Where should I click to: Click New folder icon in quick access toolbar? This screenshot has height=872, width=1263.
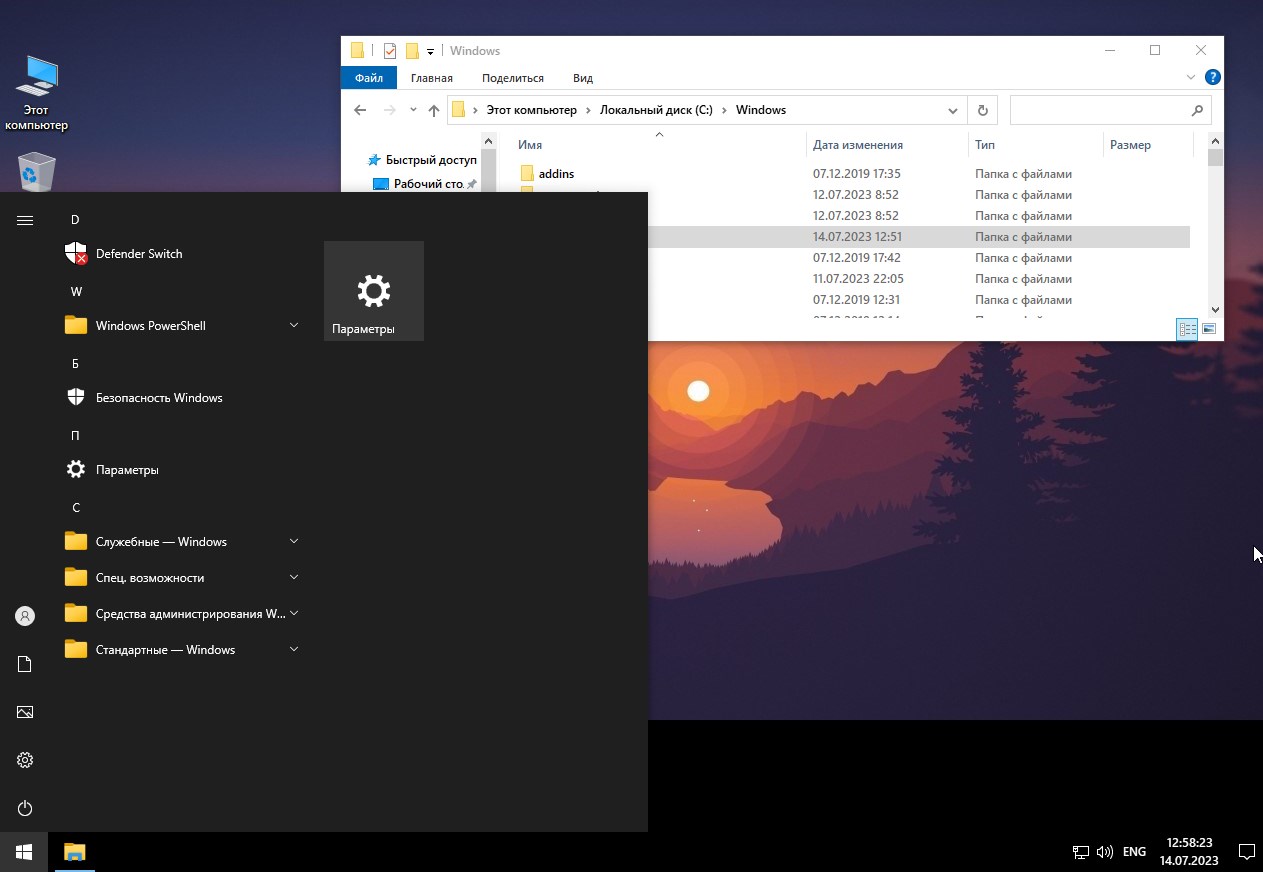[x=411, y=51]
